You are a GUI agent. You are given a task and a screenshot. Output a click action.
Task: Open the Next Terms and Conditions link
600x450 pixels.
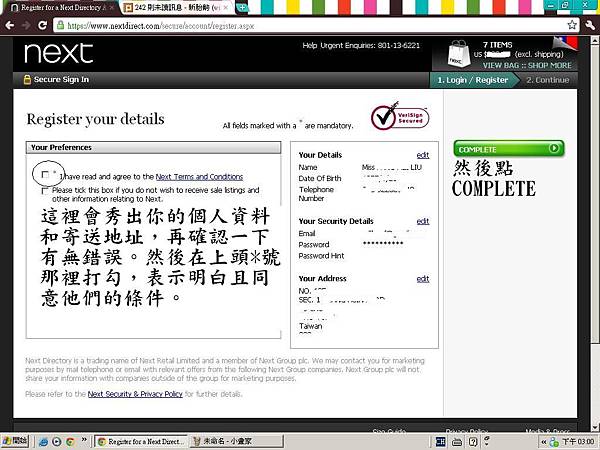click(x=199, y=177)
